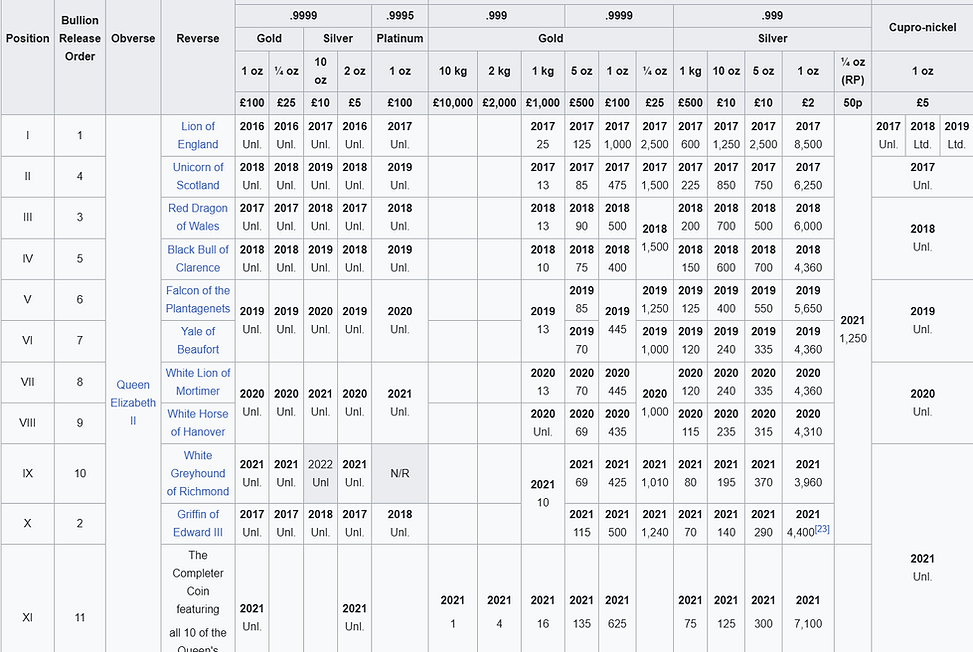Viewport: 973px width, 652px height.
Task: Click the Cupro-nickel header cell
Action: coord(922,27)
